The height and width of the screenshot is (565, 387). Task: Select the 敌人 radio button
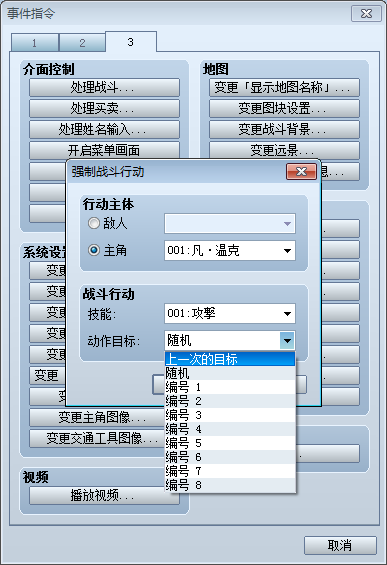[x=94, y=223]
